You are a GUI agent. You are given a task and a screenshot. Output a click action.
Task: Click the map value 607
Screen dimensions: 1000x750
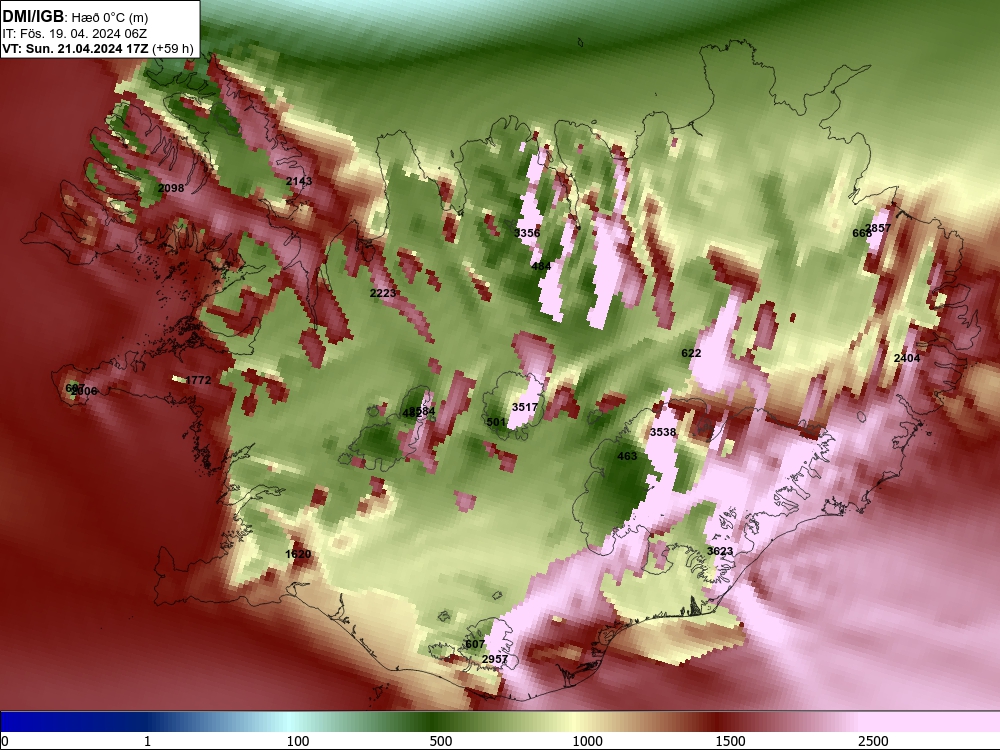(x=474, y=644)
